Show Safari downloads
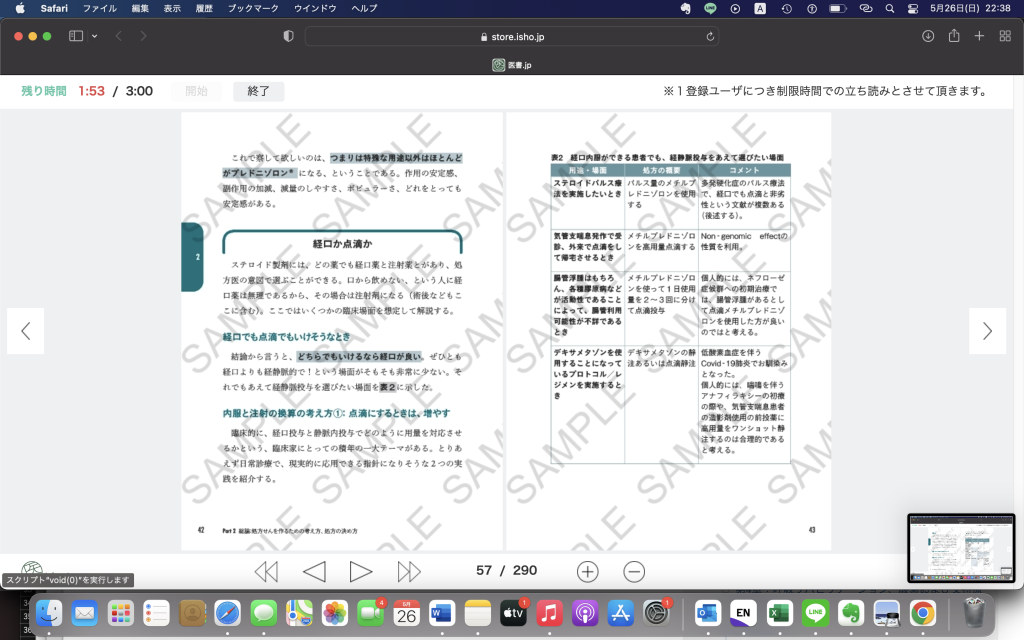The image size is (1024, 640). 928,36
